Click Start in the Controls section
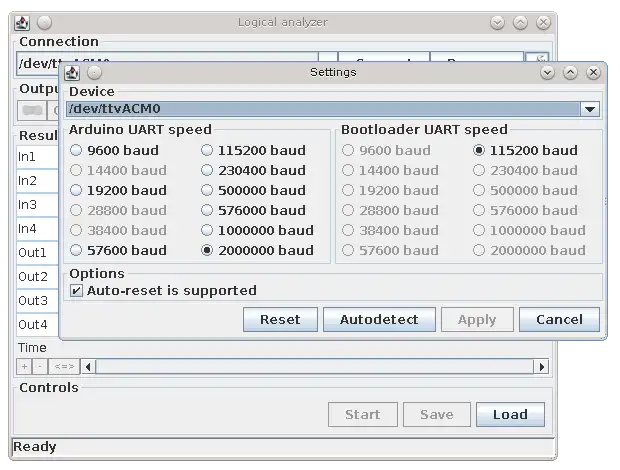Viewport: 620px width, 470px height. click(x=363, y=415)
